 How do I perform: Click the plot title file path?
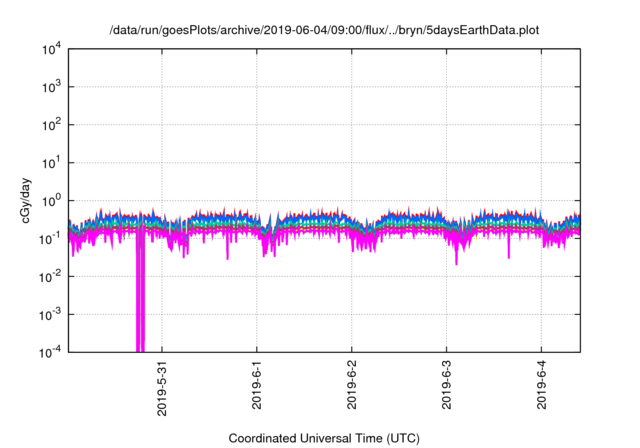point(324,30)
